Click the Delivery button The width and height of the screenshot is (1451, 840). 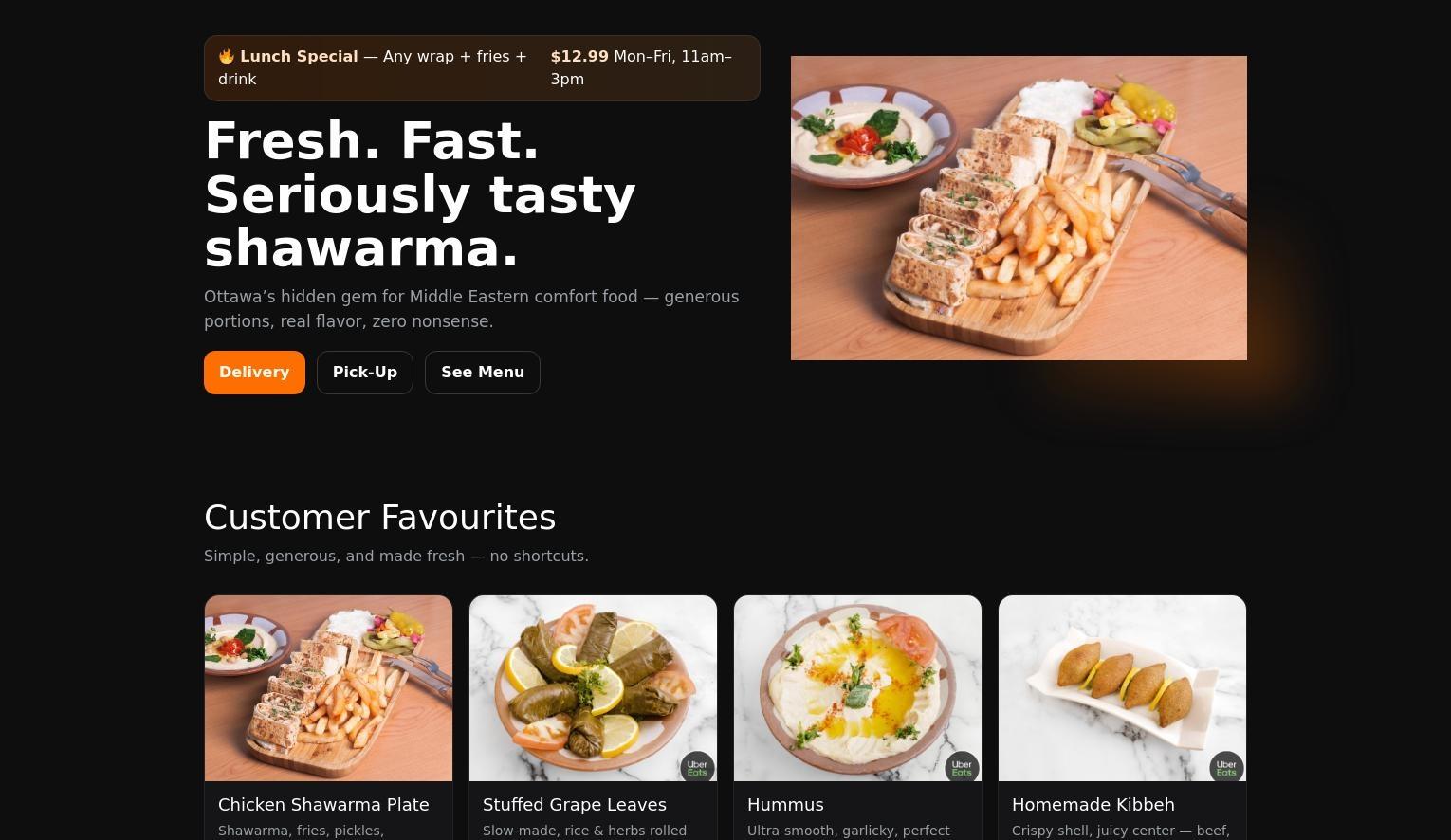pos(254,373)
